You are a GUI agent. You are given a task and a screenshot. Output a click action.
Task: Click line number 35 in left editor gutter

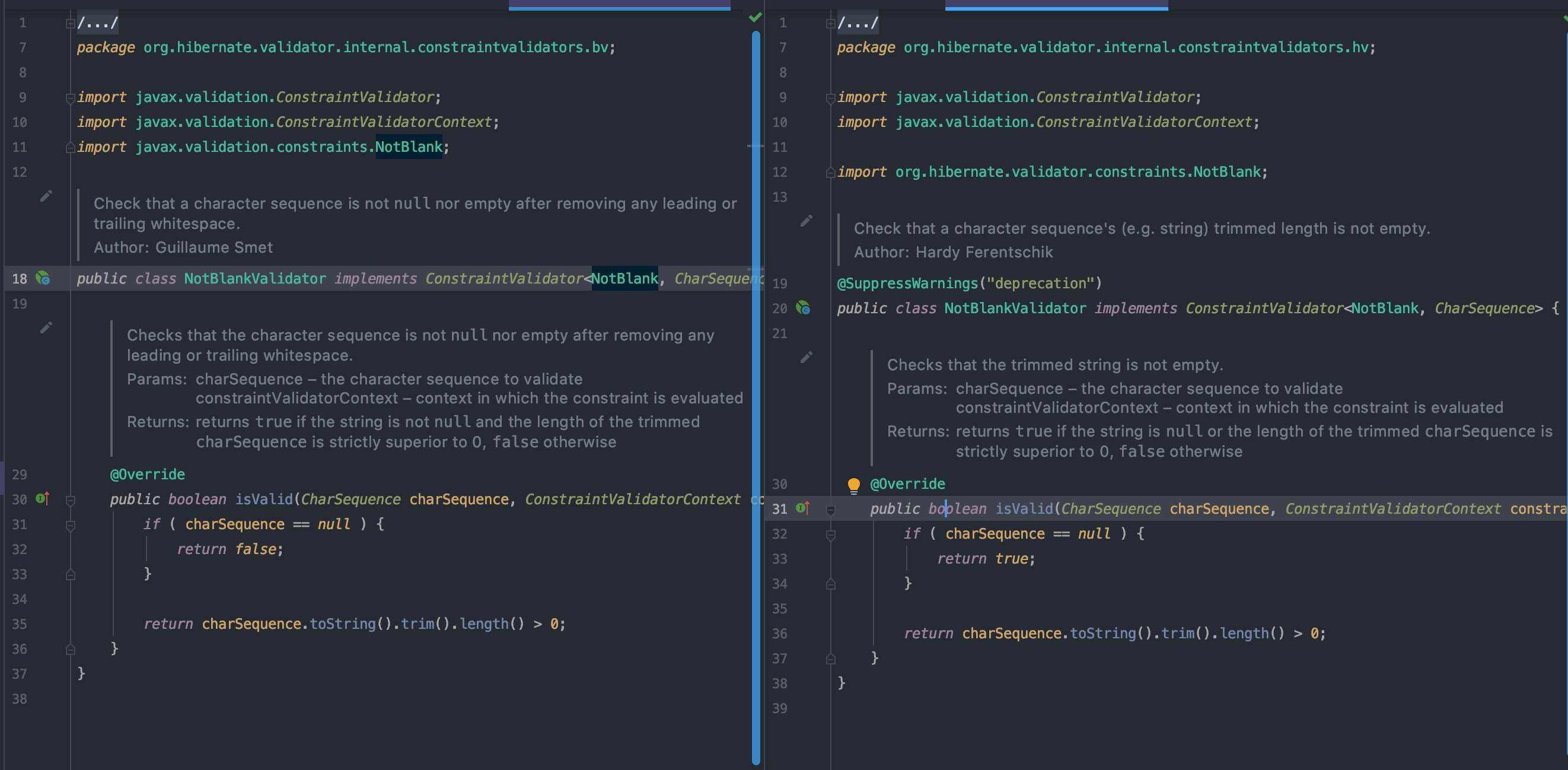20,624
